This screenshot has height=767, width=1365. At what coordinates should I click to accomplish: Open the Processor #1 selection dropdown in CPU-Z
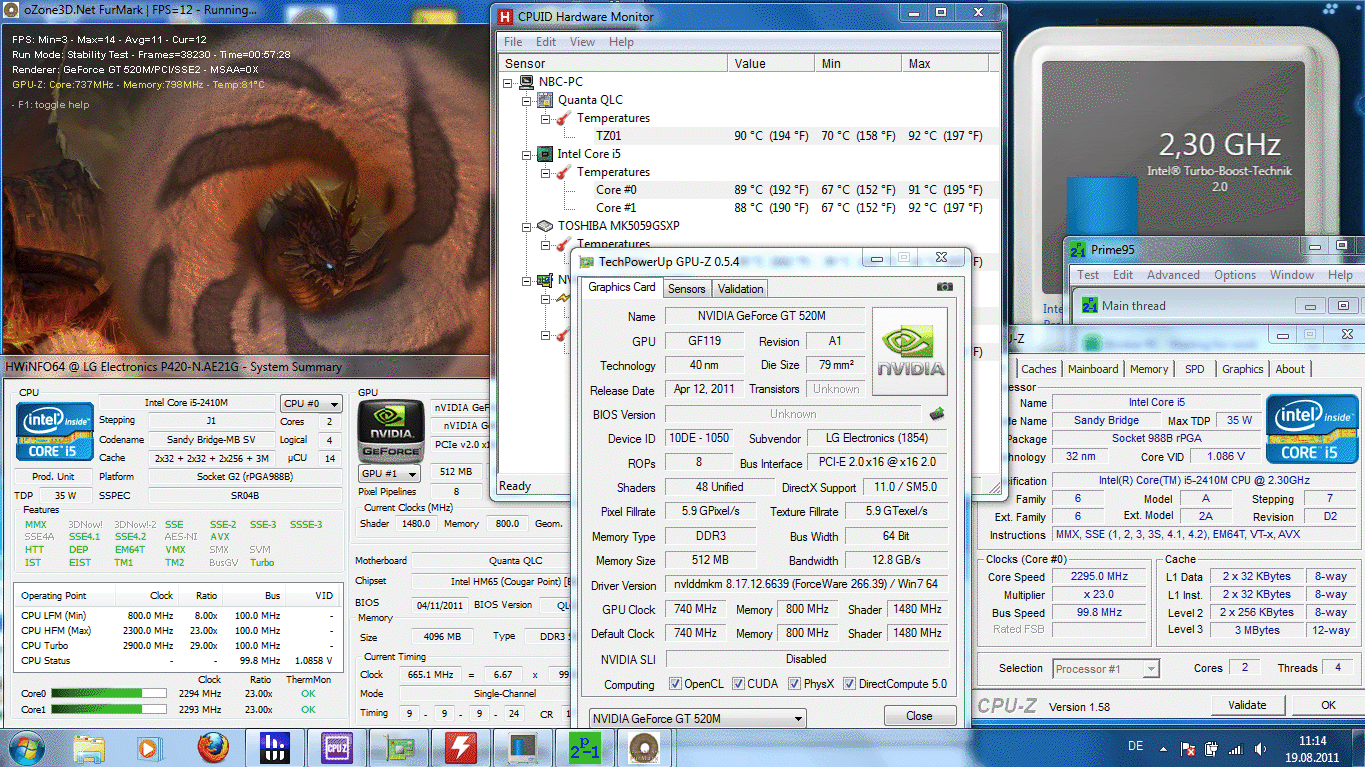tap(1105, 668)
